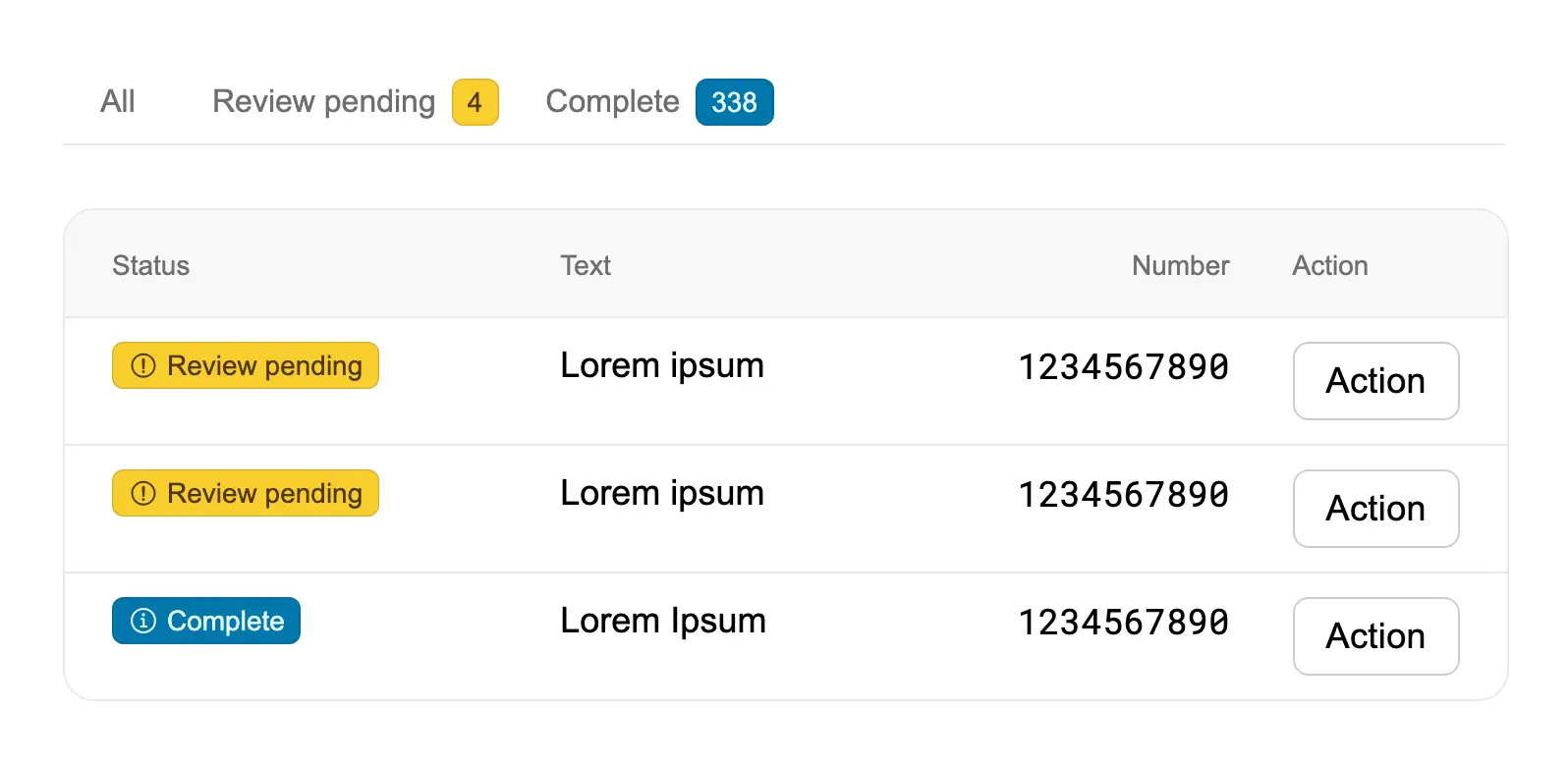Click the exclamation icon in first row's status badge
1568x764 pixels.
(x=143, y=366)
